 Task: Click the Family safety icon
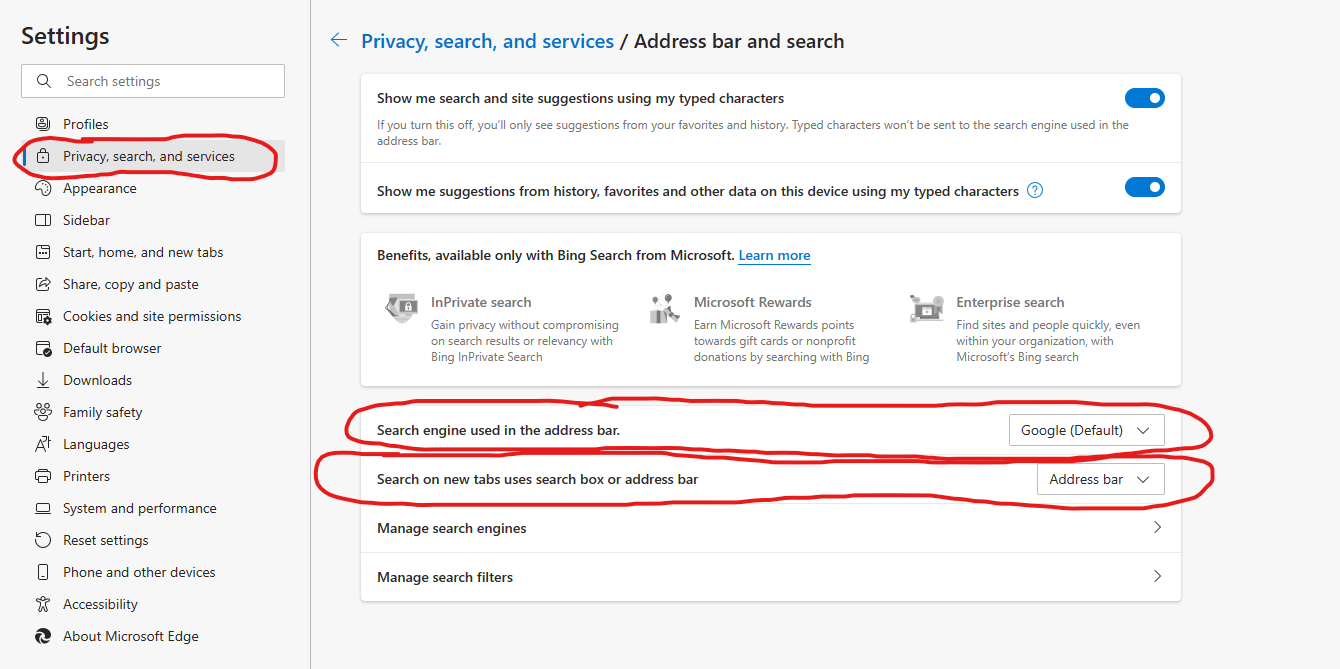(43, 412)
